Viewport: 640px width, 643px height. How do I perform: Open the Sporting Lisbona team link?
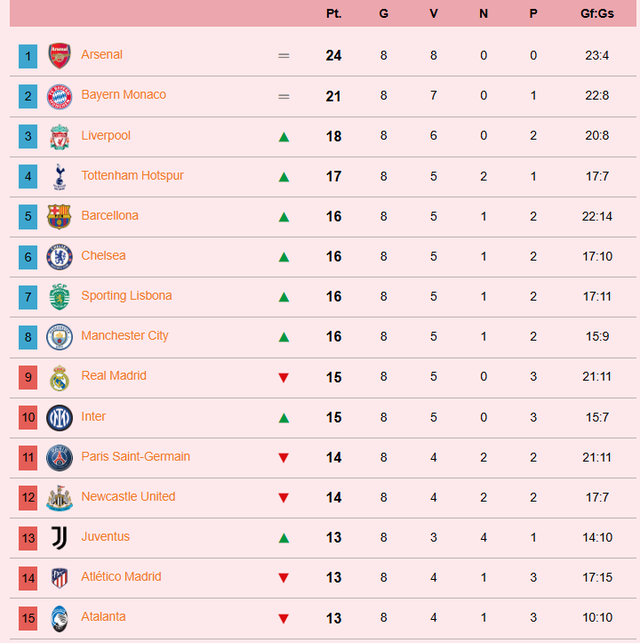click(126, 296)
